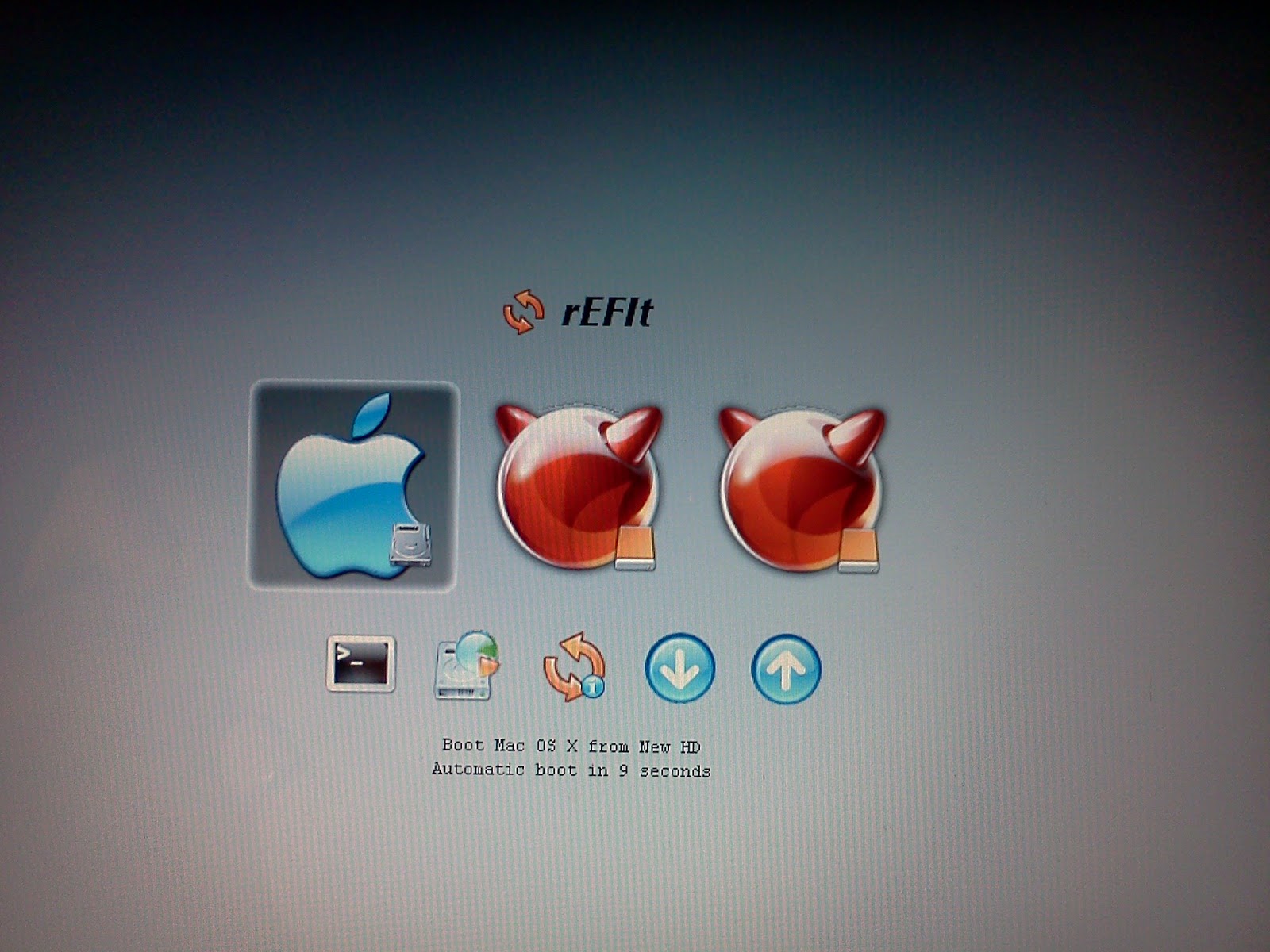Choose the FreeBSD entry beside the Apple icon
The height and width of the screenshot is (952, 1270).
tap(579, 487)
